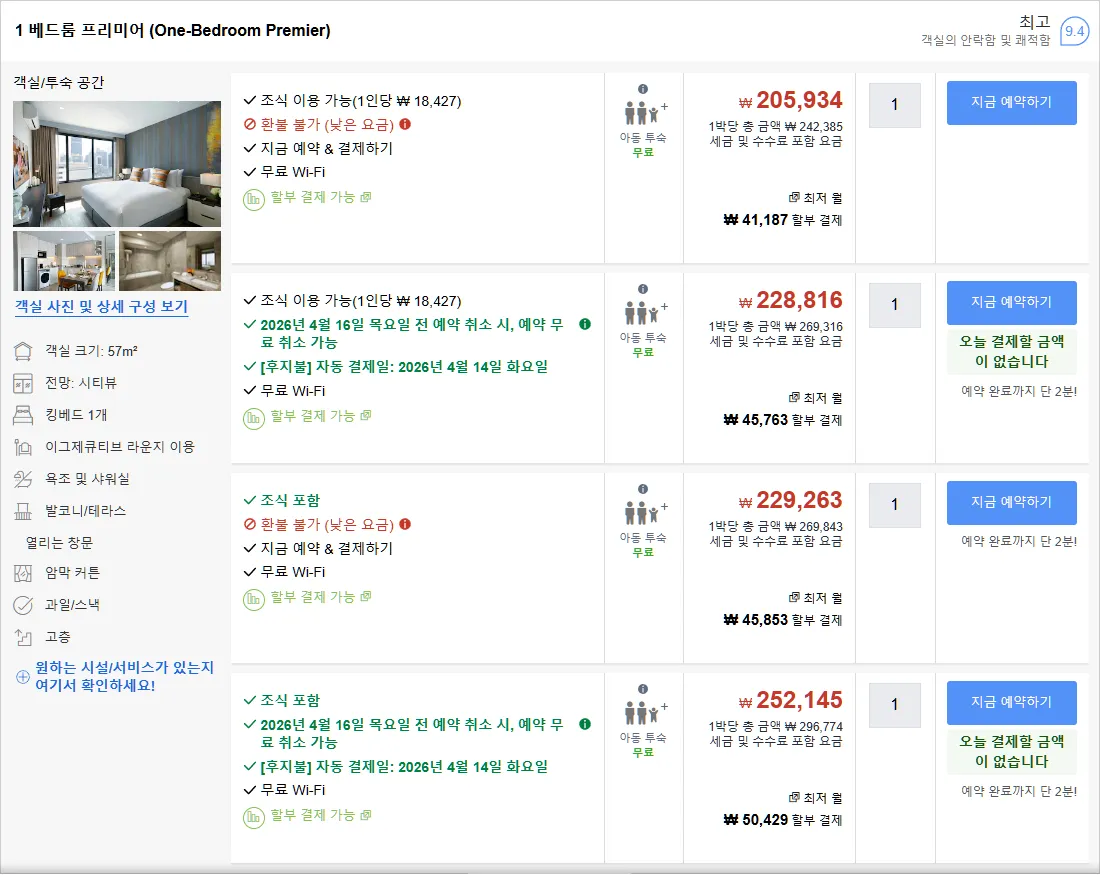Open the room quantity dropdown in the ₩252,145 row
Image resolution: width=1100 pixels, height=875 pixels.
(894, 705)
